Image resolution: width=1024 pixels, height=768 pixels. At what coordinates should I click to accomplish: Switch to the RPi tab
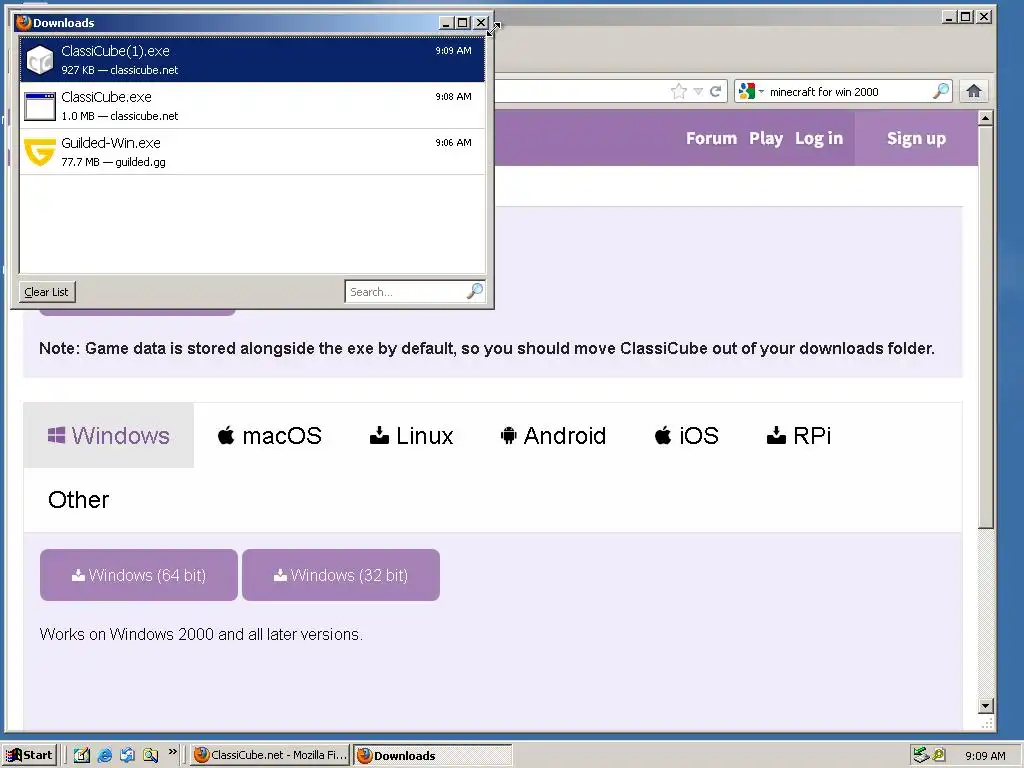pyautogui.click(x=799, y=435)
